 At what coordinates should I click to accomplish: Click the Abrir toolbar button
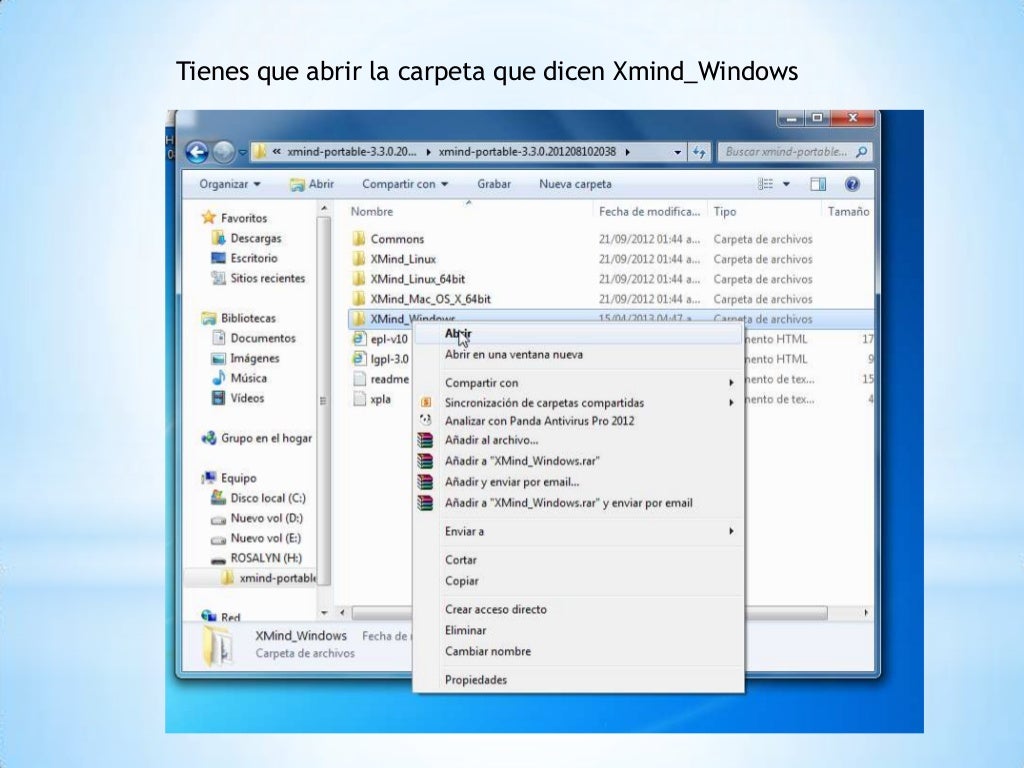[312, 184]
